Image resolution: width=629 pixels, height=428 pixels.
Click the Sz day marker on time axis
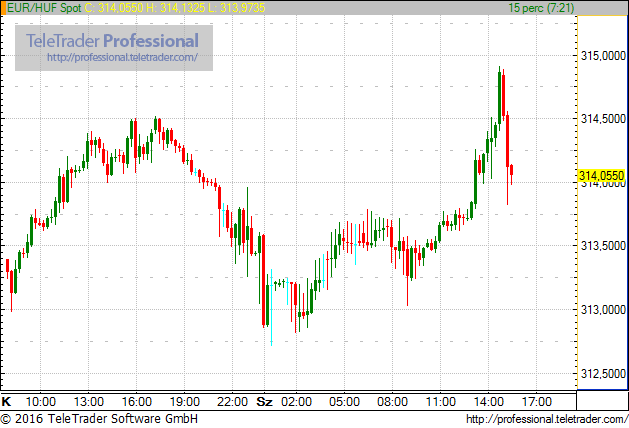click(x=264, y=402)
